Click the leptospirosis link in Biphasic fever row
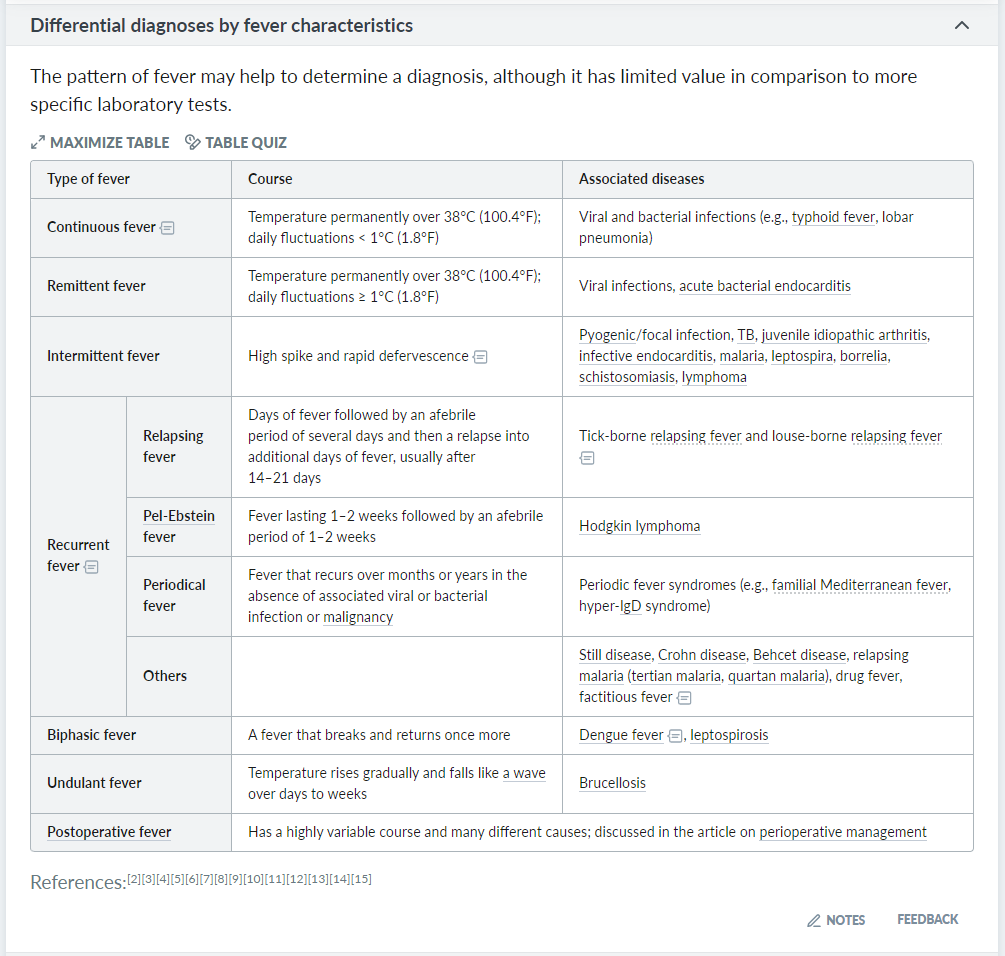This screenshot has width=1005, height=956. (731, 735)
